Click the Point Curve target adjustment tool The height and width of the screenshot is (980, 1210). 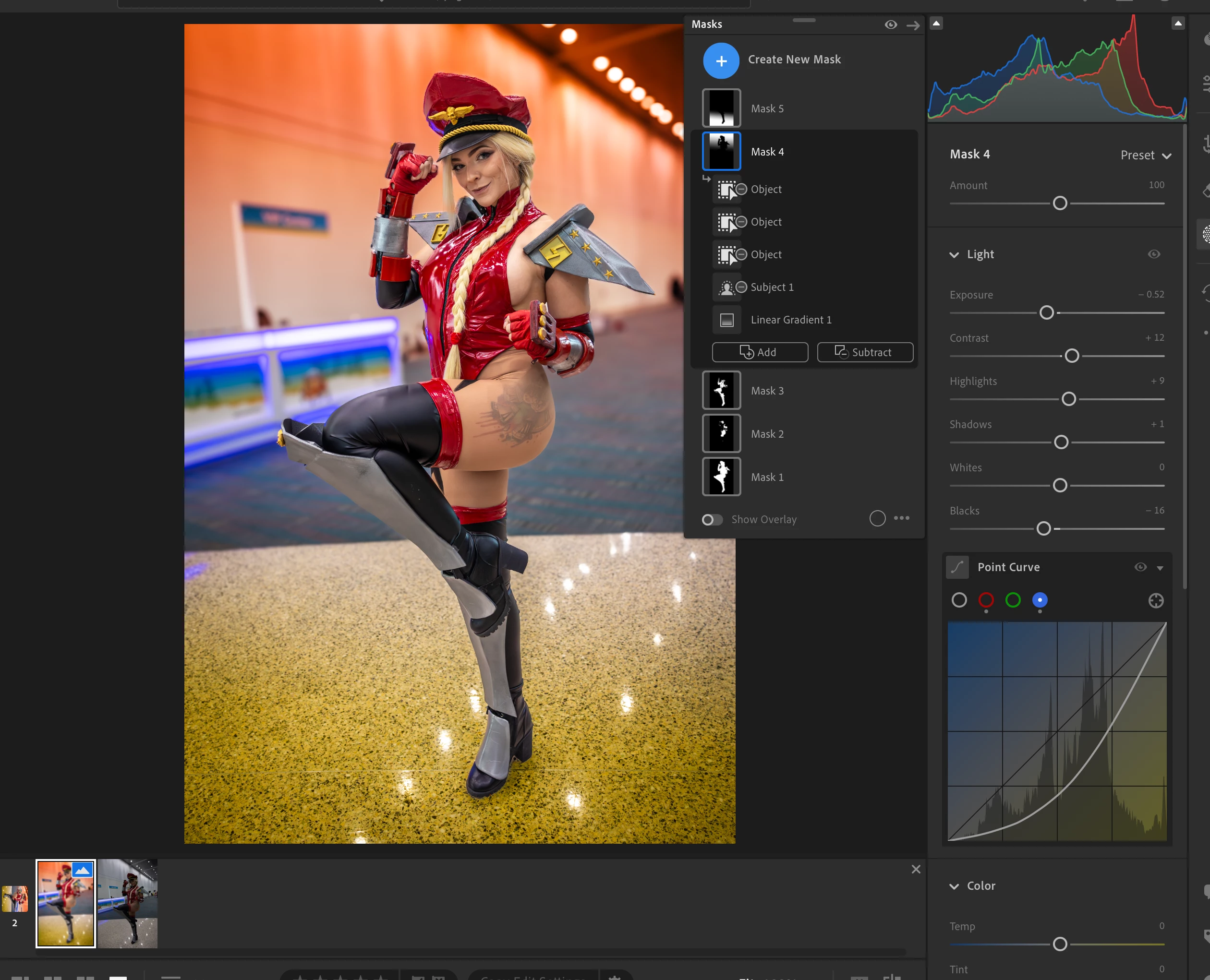click(1156, 601)
